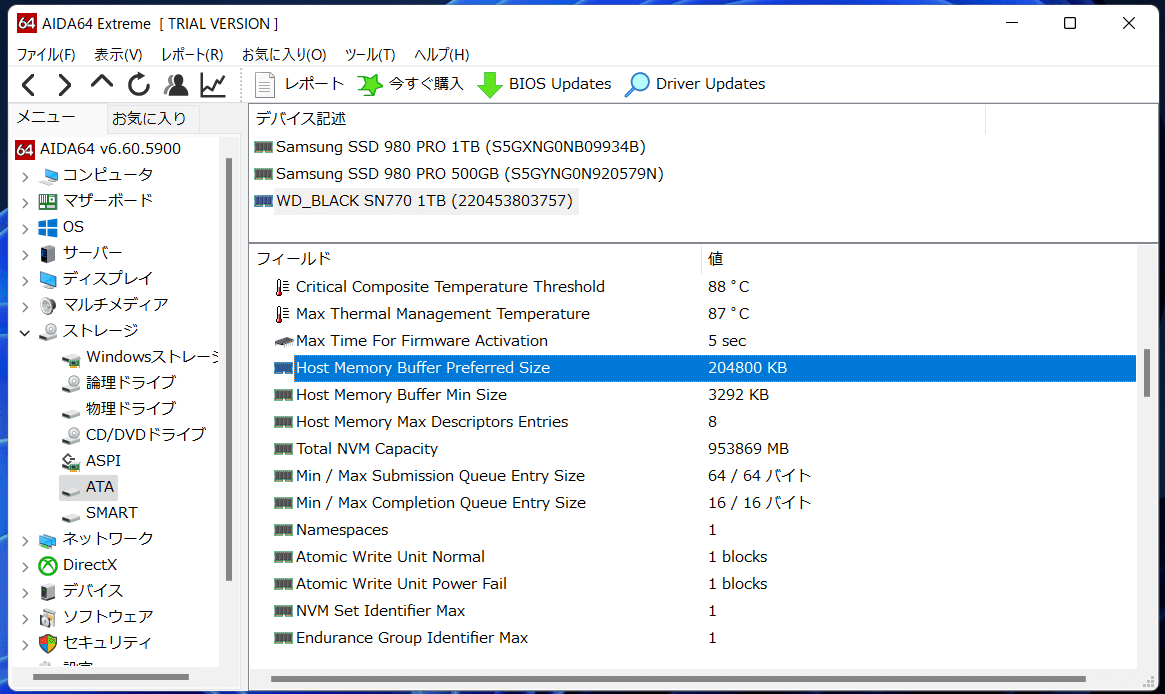Click the sidebar tree vertical scrollbar

229,369
